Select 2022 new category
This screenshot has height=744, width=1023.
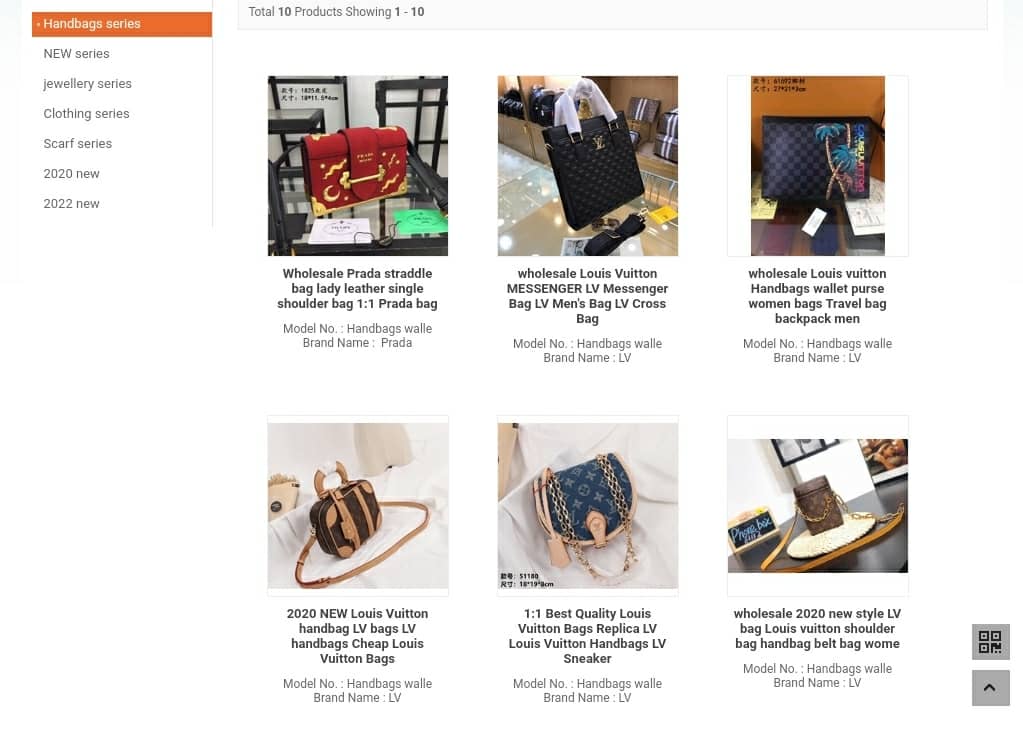pos(71,204)
